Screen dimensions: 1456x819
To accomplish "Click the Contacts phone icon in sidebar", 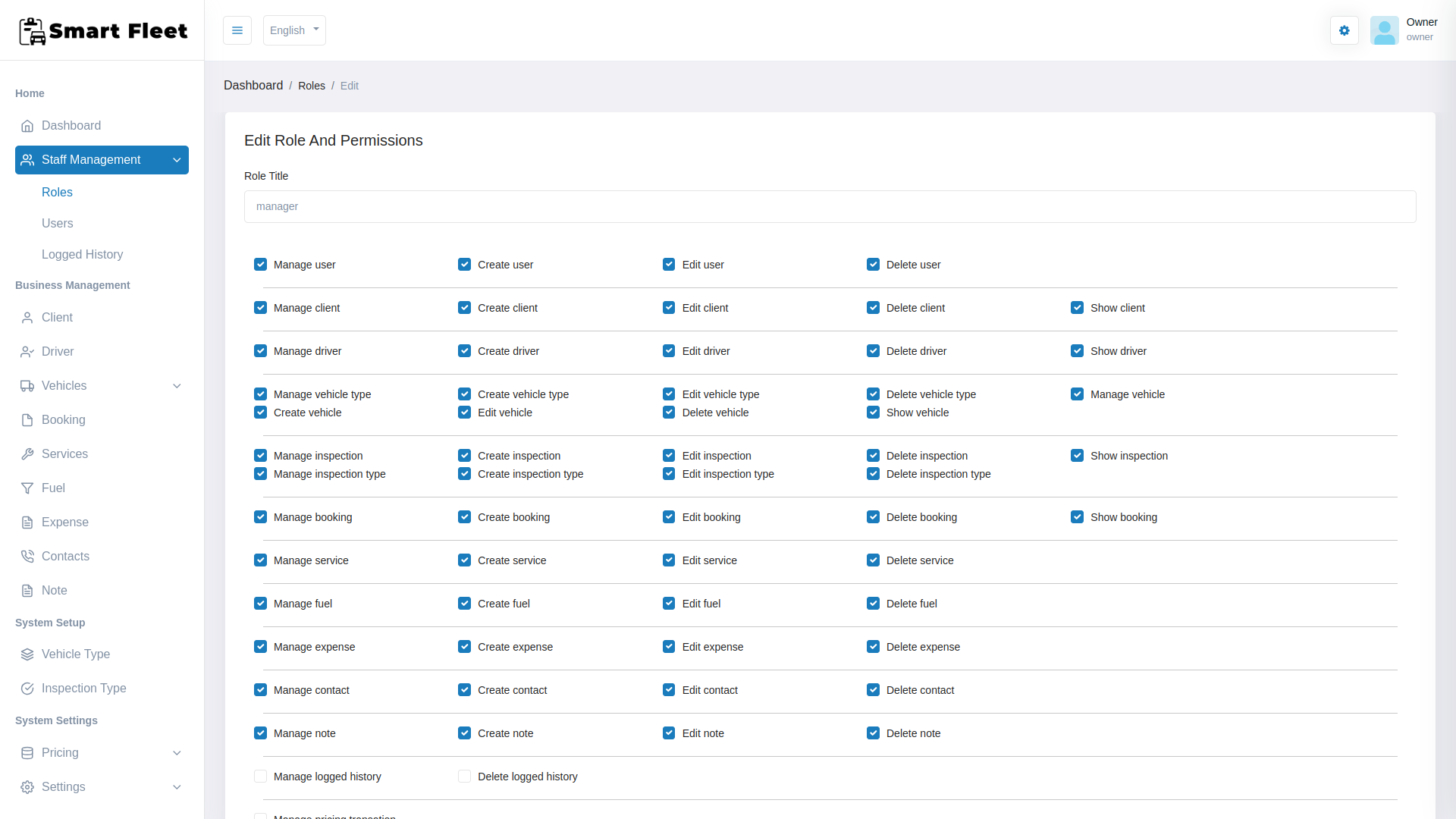I will (x=27, y=557).
